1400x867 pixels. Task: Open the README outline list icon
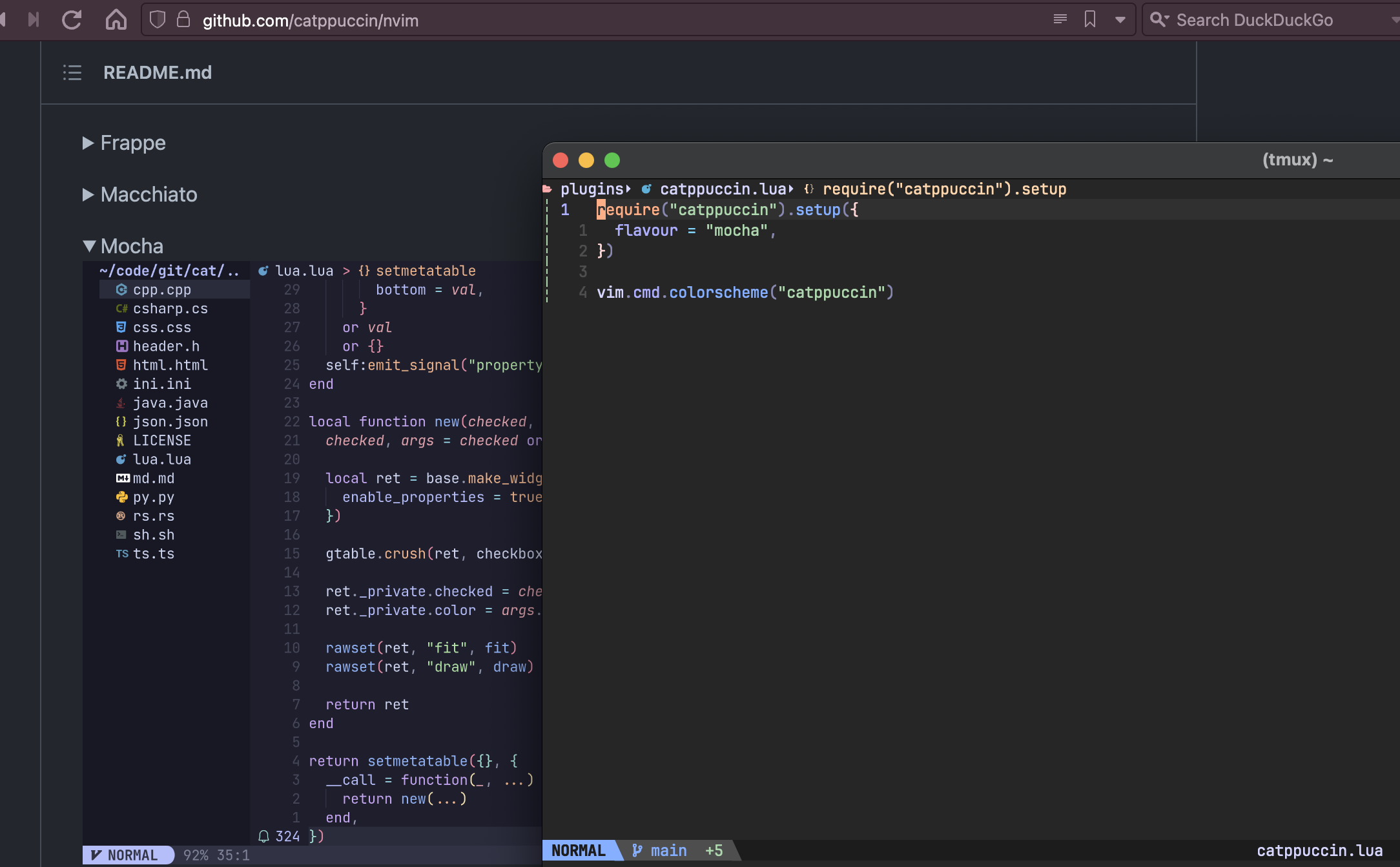click(x=72, y=72)
